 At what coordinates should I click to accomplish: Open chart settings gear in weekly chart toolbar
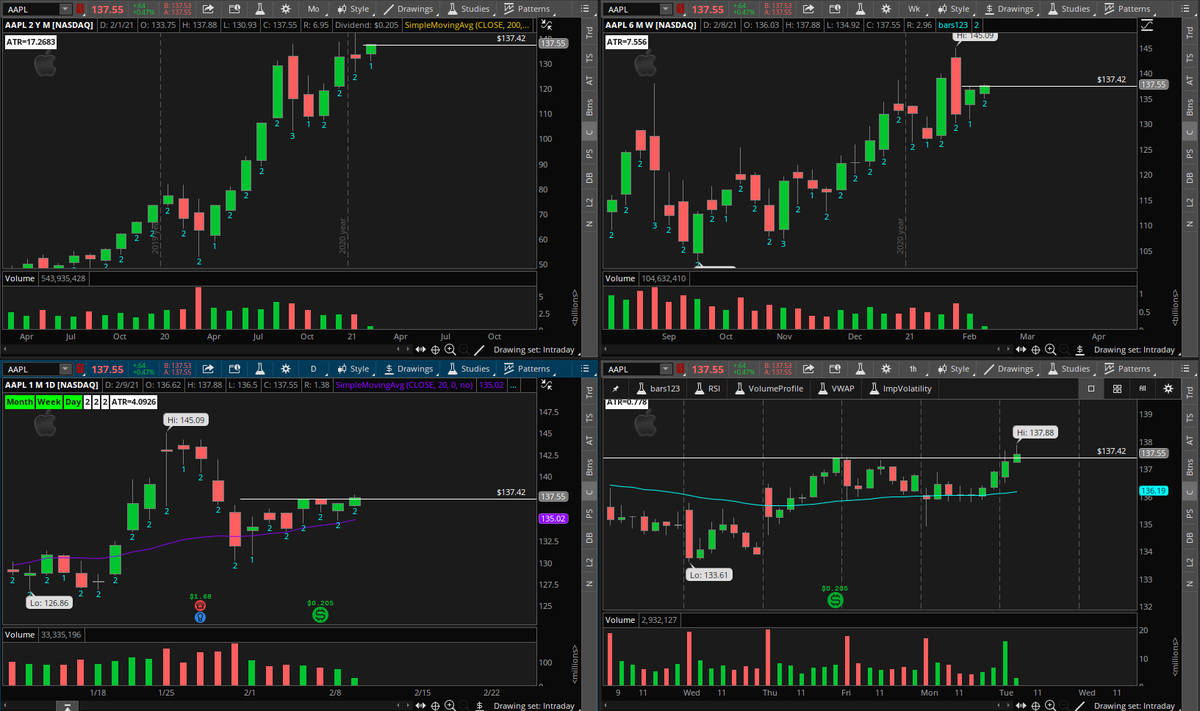(886, 9)
